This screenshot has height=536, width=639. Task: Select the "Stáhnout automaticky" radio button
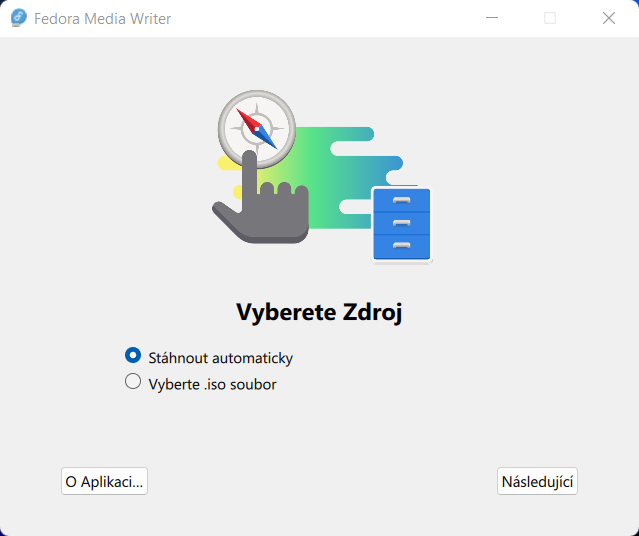(x=133, y=355)
